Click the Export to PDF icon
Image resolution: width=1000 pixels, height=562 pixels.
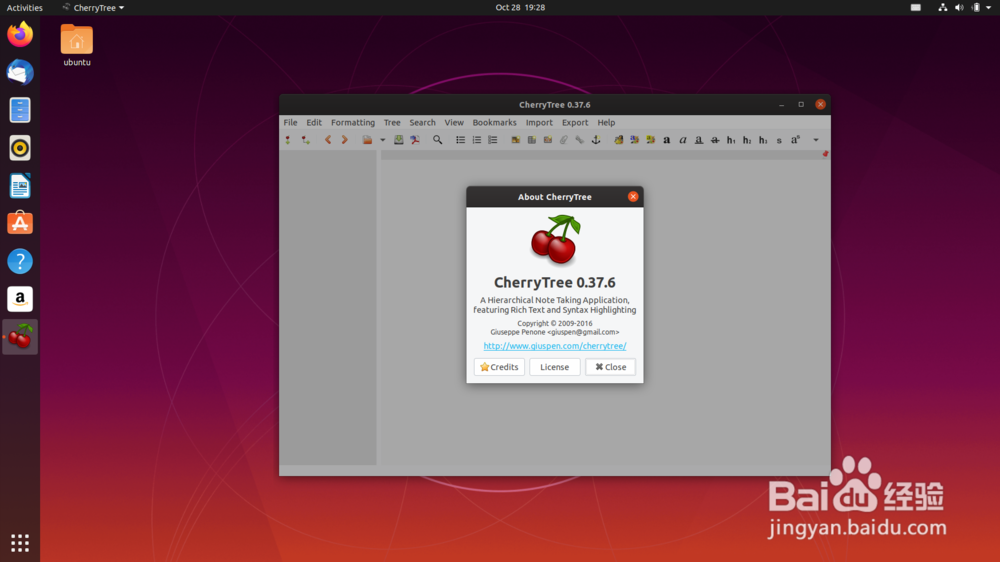click(415, 140)
